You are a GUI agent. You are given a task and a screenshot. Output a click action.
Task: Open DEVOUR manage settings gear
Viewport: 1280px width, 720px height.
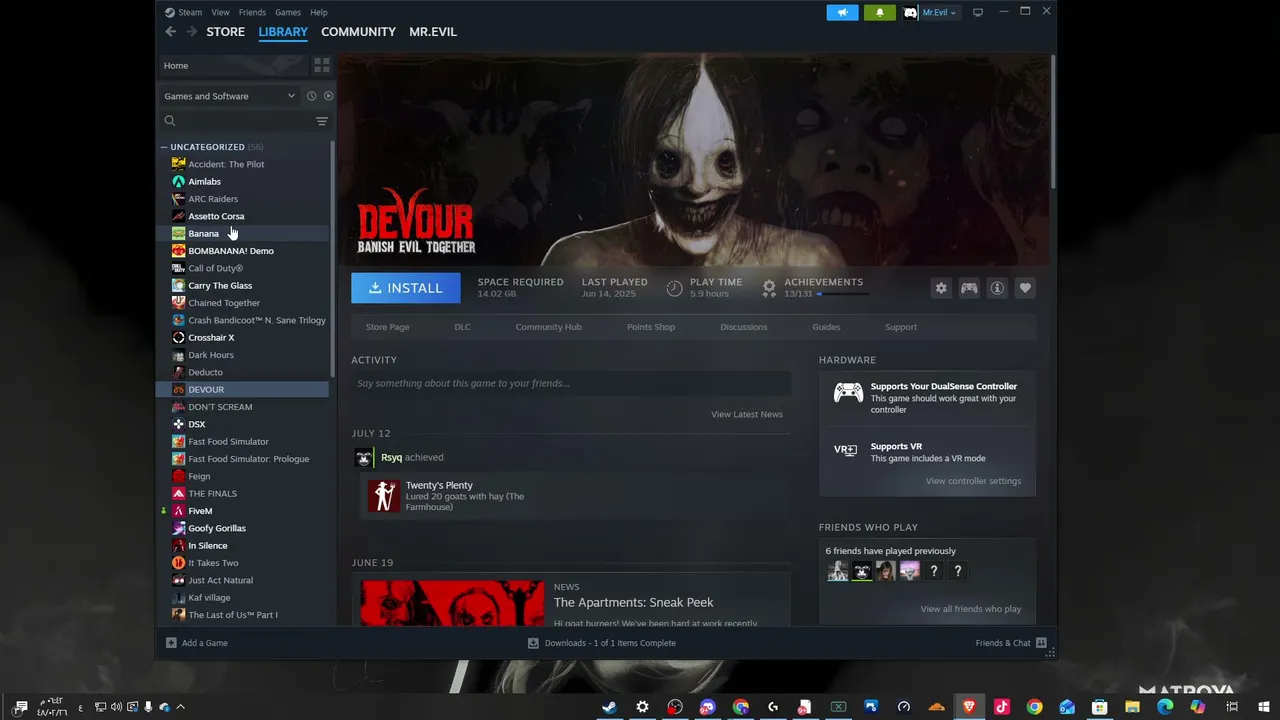[x=941, y=288]
